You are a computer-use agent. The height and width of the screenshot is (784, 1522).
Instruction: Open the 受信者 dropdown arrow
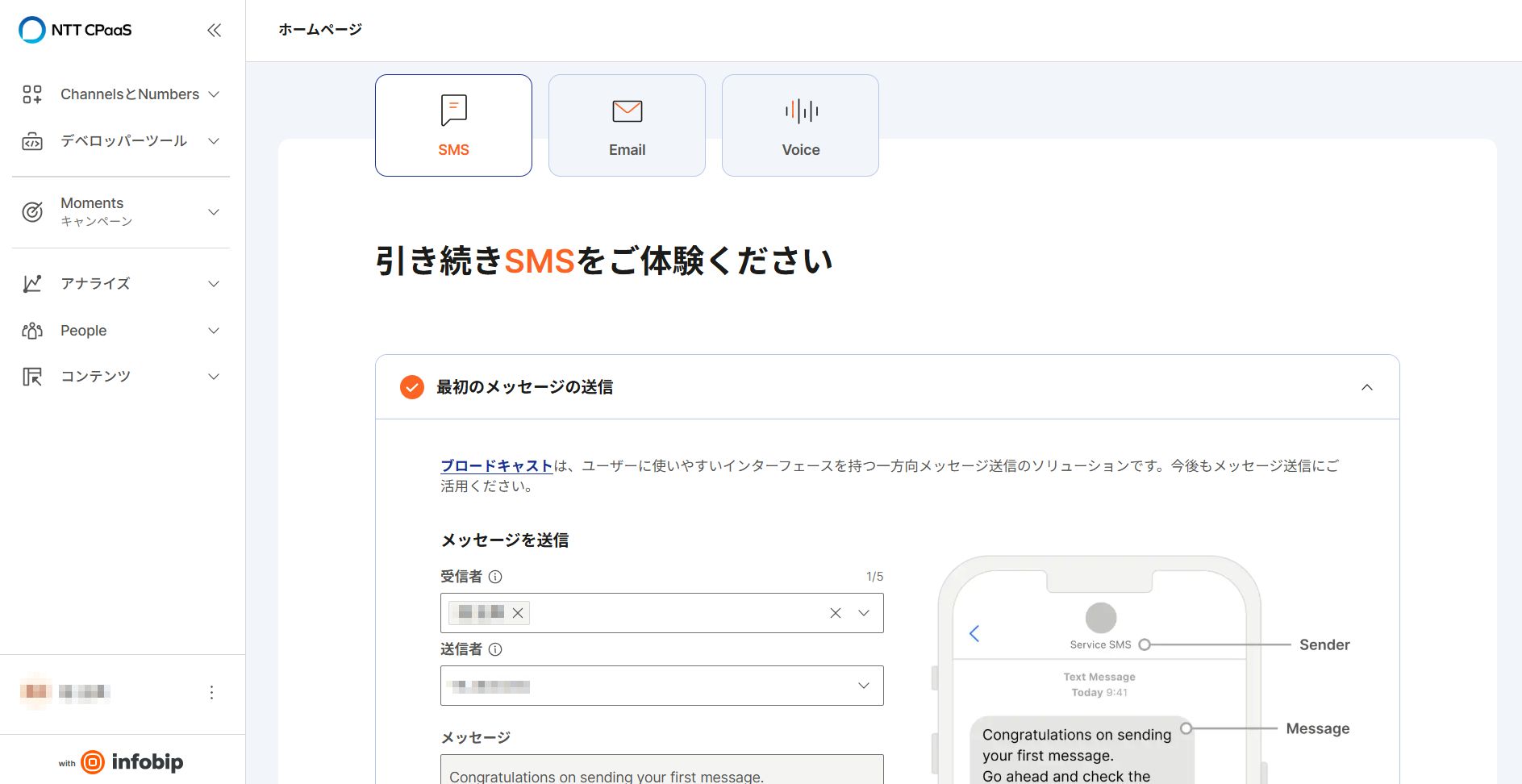[864, 613]
